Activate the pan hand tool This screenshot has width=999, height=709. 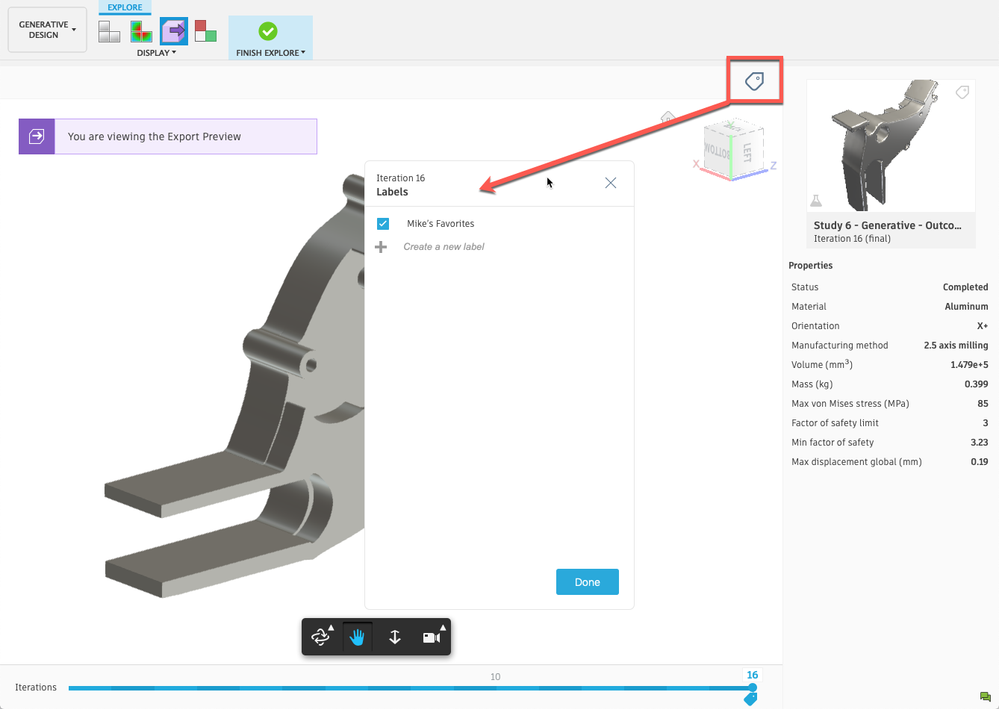357,636
